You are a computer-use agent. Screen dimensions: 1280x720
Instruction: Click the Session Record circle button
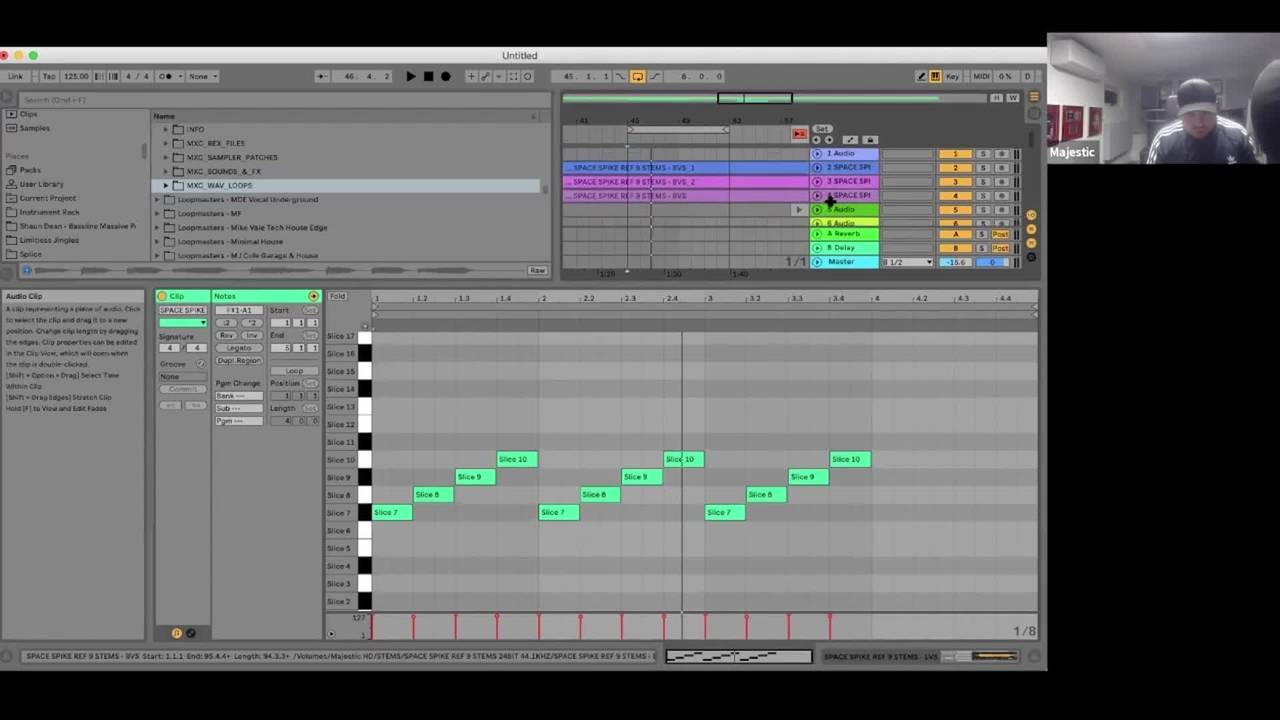(x=528, y=76)
